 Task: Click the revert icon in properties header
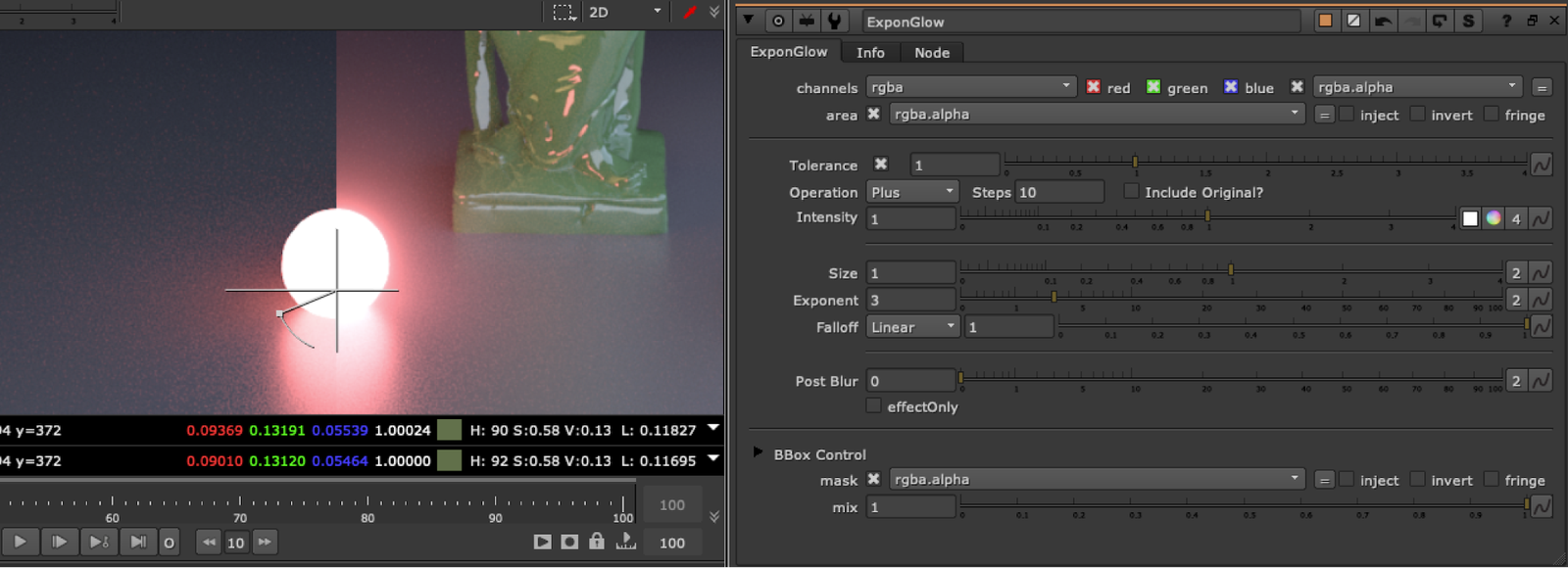(1439, 21)
